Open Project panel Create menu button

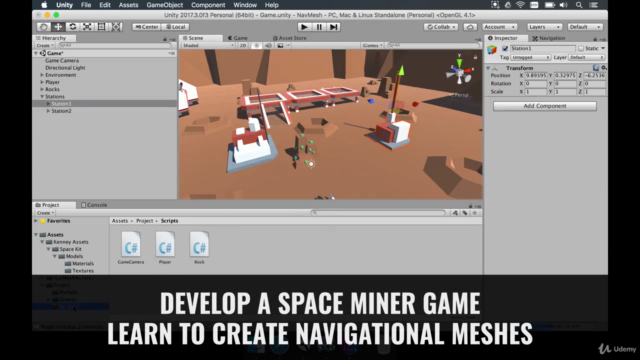pyautogui.click(x=45, y=213)
